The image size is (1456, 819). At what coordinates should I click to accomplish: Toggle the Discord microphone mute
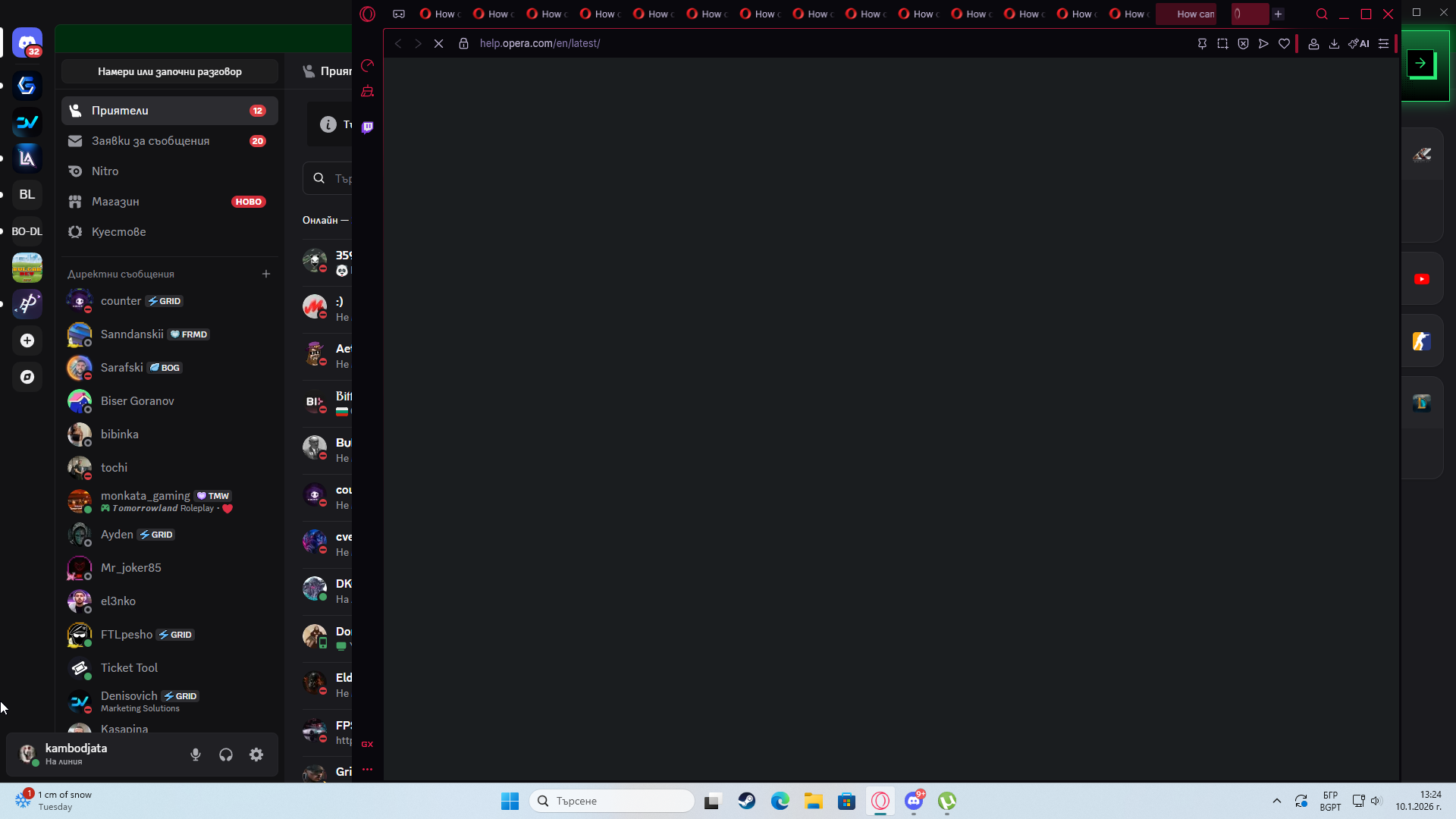[x=196, y=755]
